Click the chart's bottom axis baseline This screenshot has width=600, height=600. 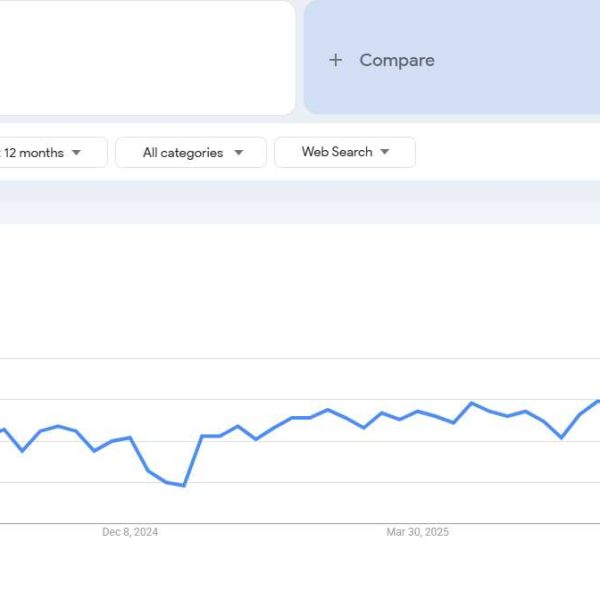point(300,522)
